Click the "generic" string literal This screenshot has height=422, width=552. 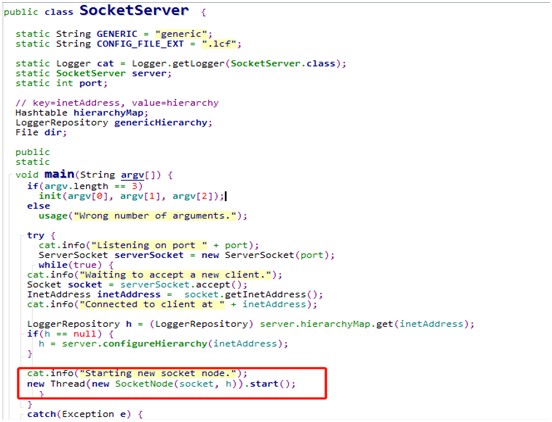181,34
